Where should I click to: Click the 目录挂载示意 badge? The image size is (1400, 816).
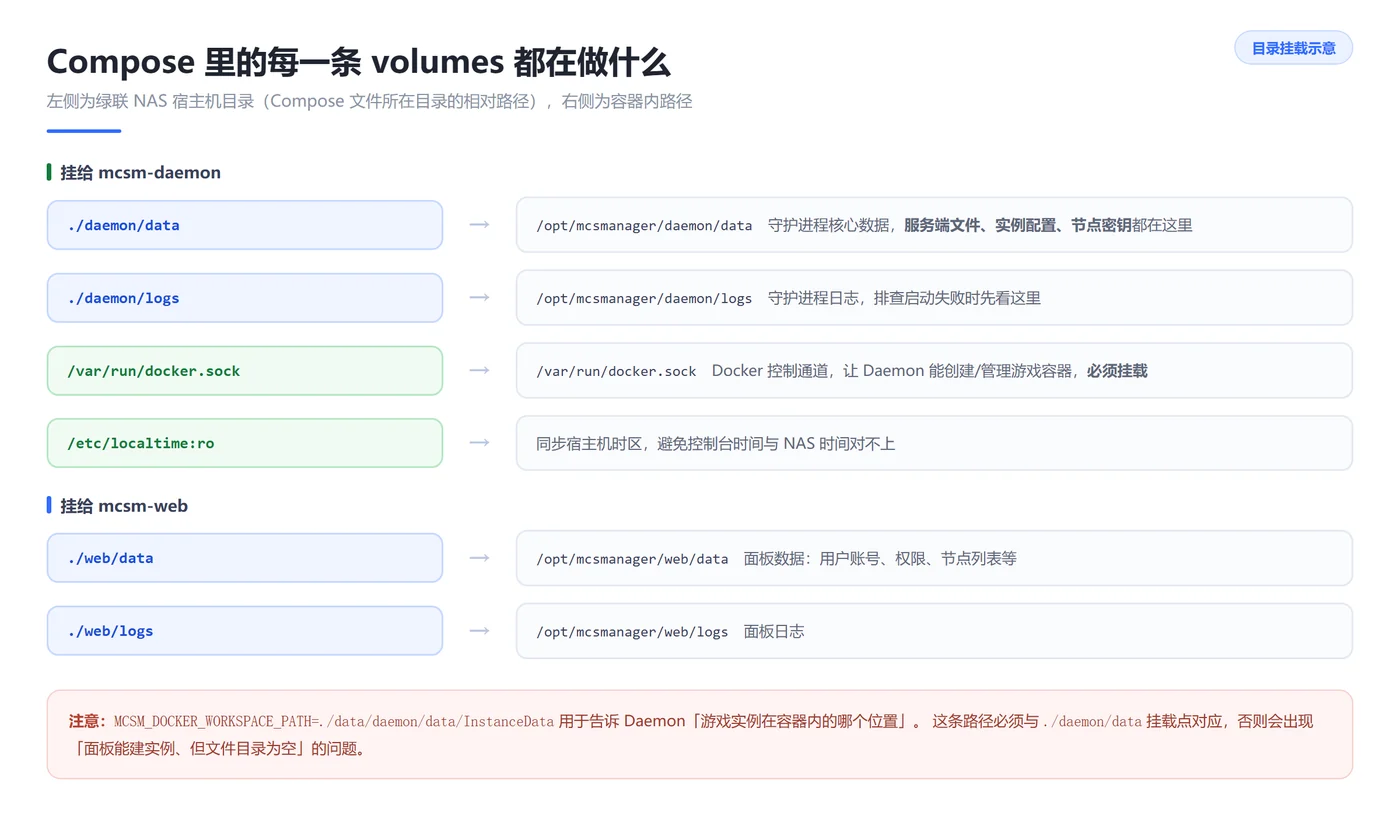(x=1293, y=48)
